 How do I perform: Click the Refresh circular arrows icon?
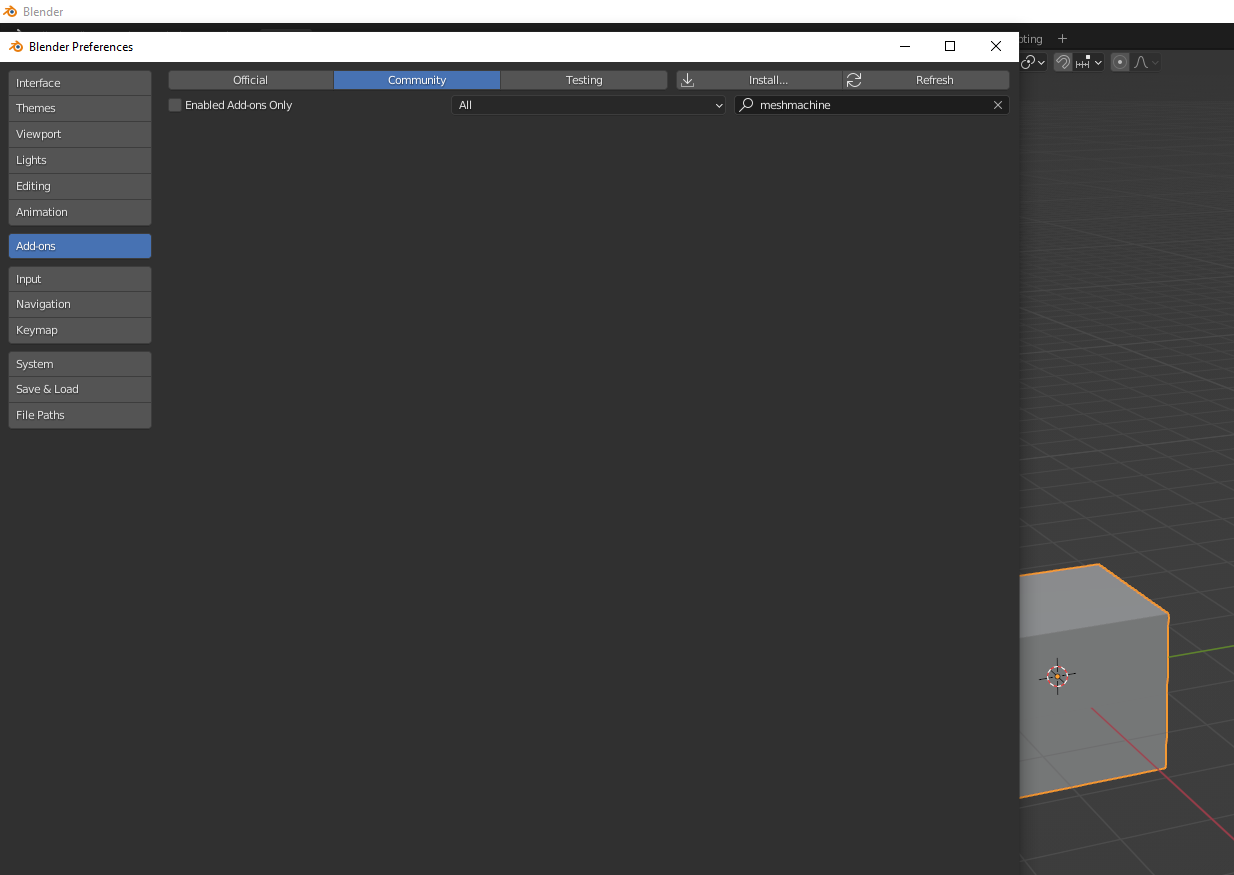coord(854,80)
